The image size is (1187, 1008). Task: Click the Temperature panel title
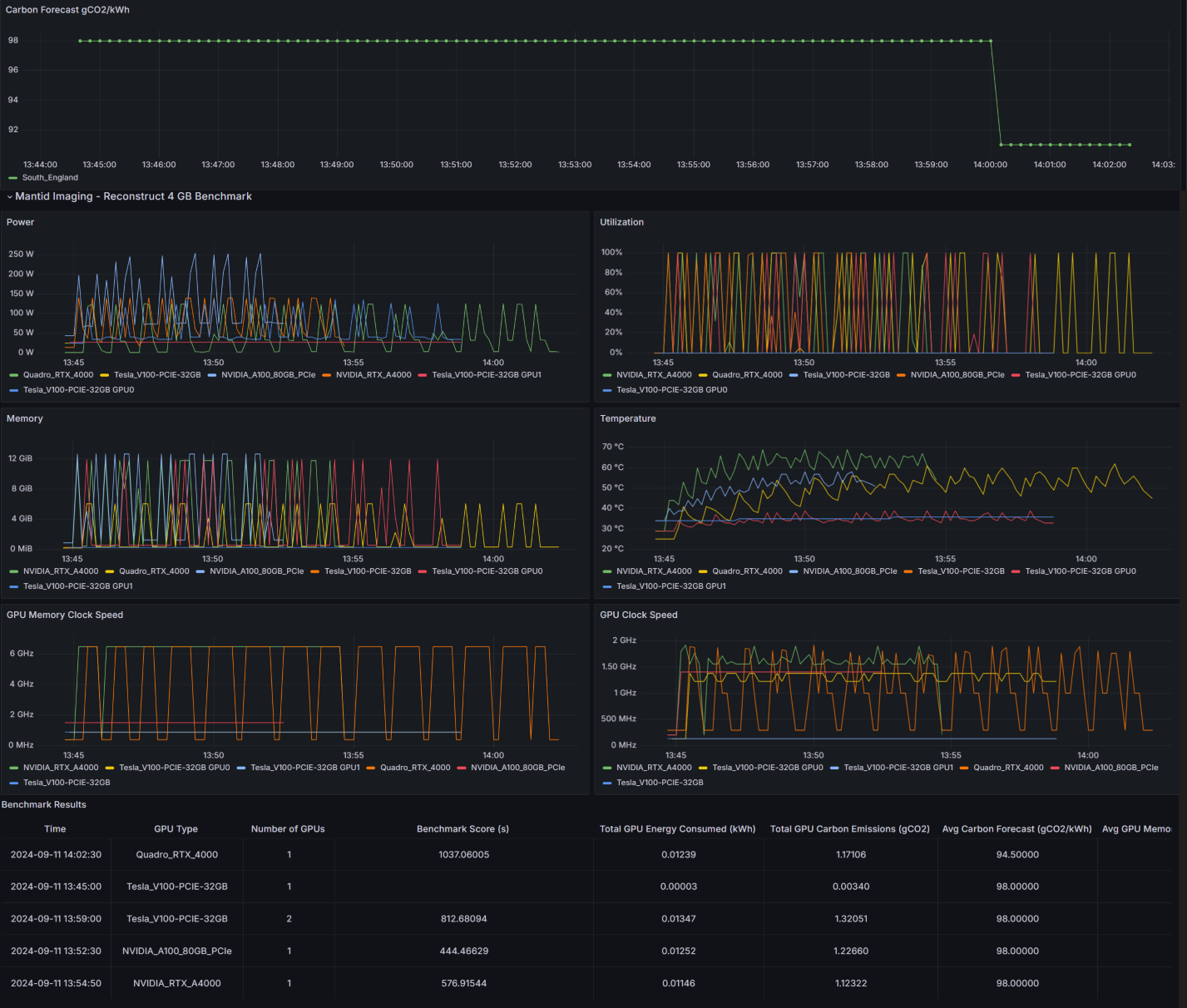(x=628, y=418)
